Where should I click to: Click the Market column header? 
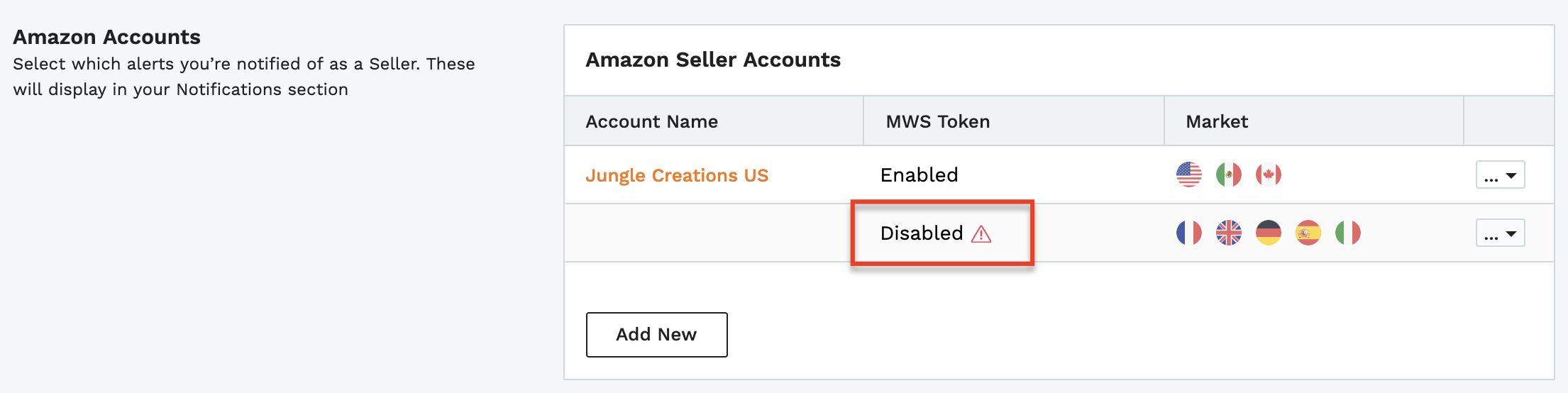pos(1217,121)
